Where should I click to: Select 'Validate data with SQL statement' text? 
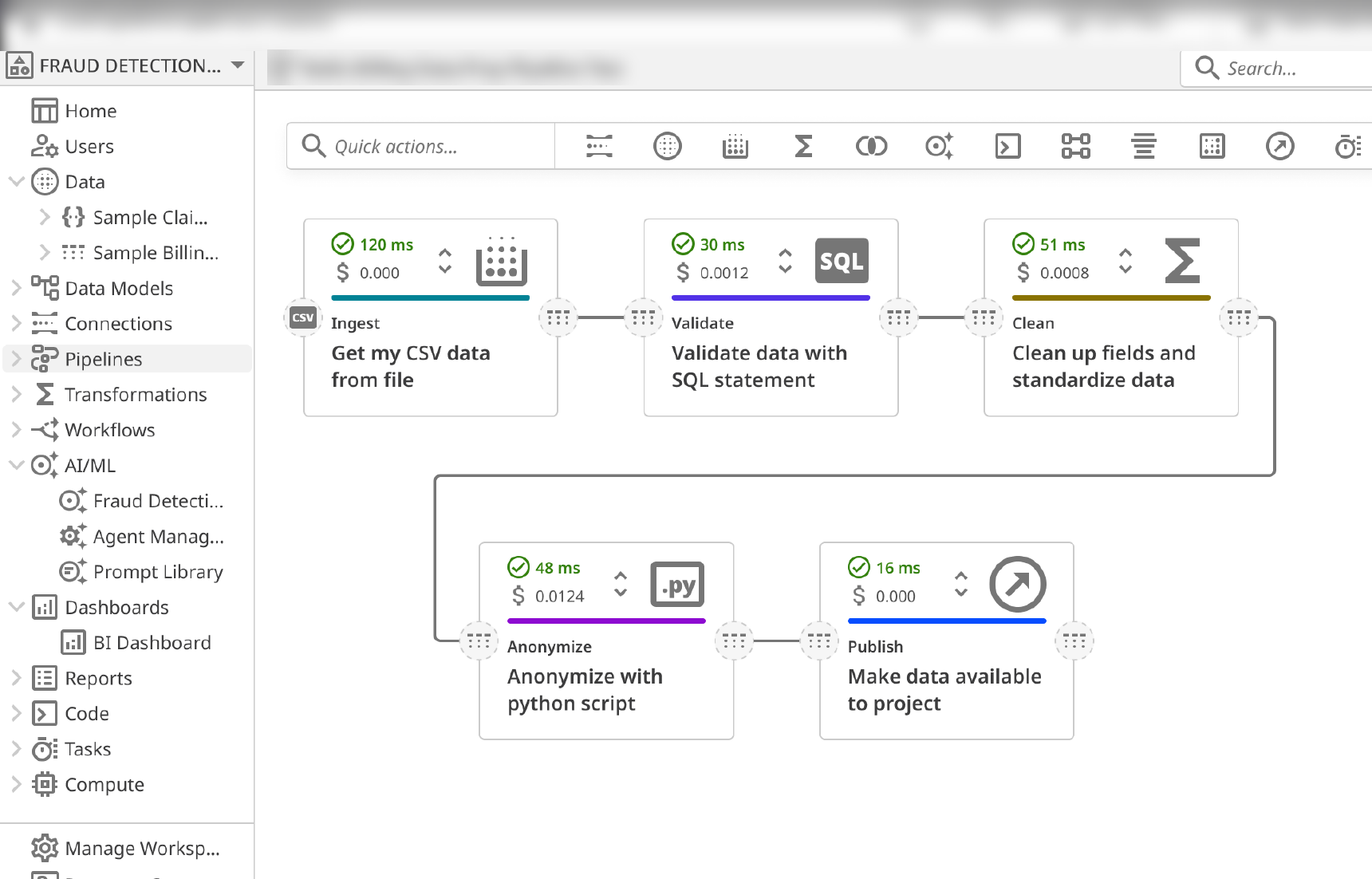tap(759, 366)
